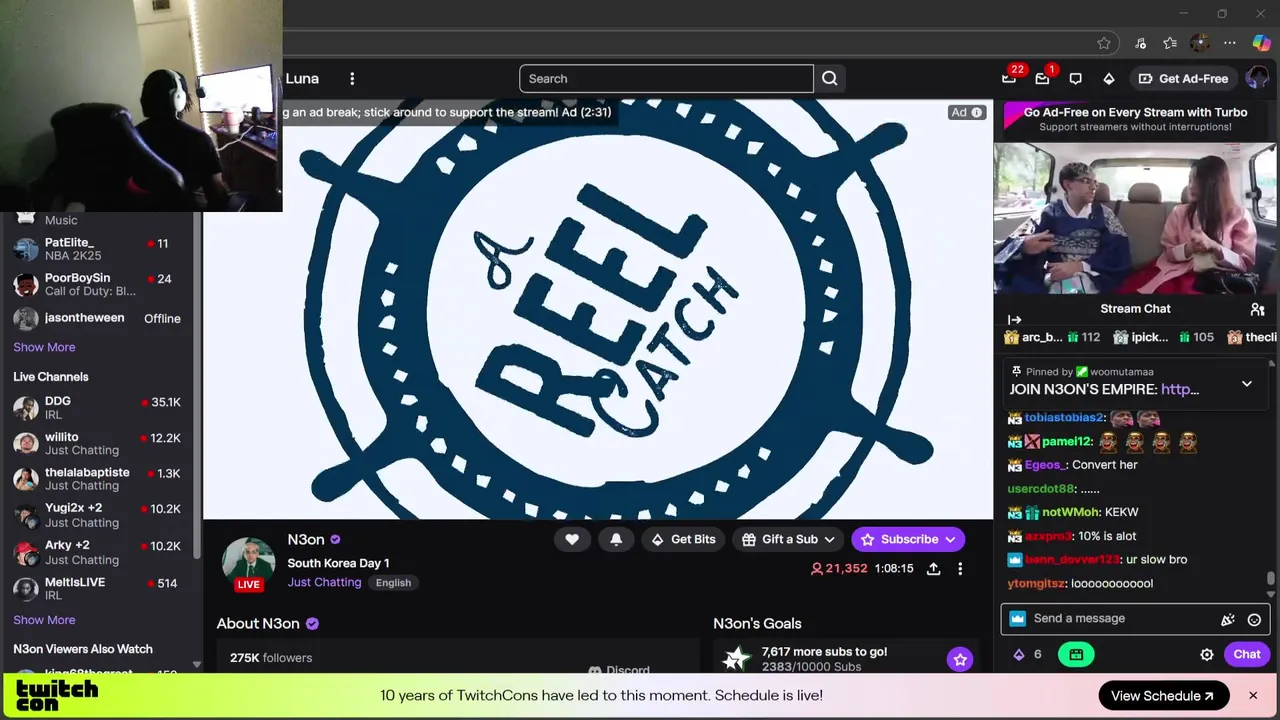Click the English language tag
Viewport: 1280px width, 720px height.
coord(393,583)
